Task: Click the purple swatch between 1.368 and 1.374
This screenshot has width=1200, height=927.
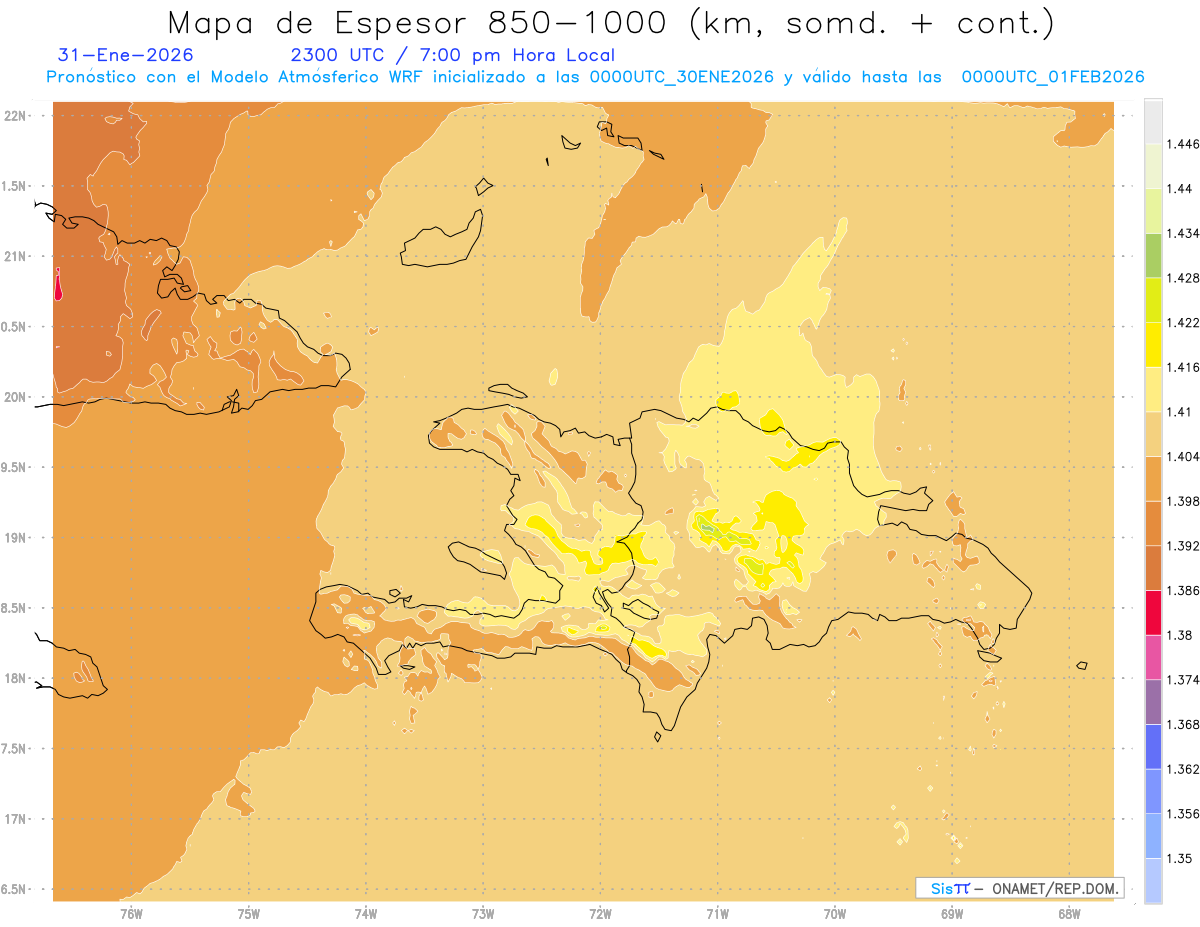Action: coord(1153,701)
